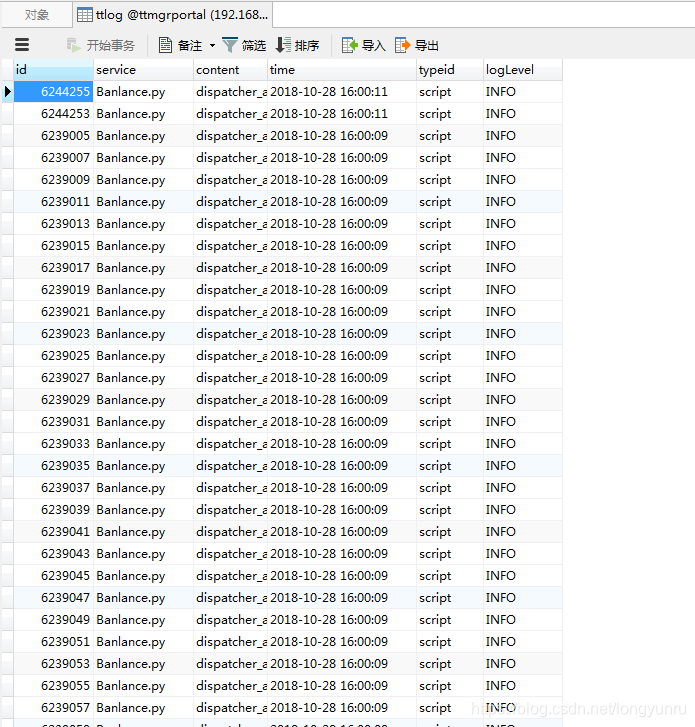Select cell with id 6239021
This screenshot has height=727, width=695.
tap(53, 312)
